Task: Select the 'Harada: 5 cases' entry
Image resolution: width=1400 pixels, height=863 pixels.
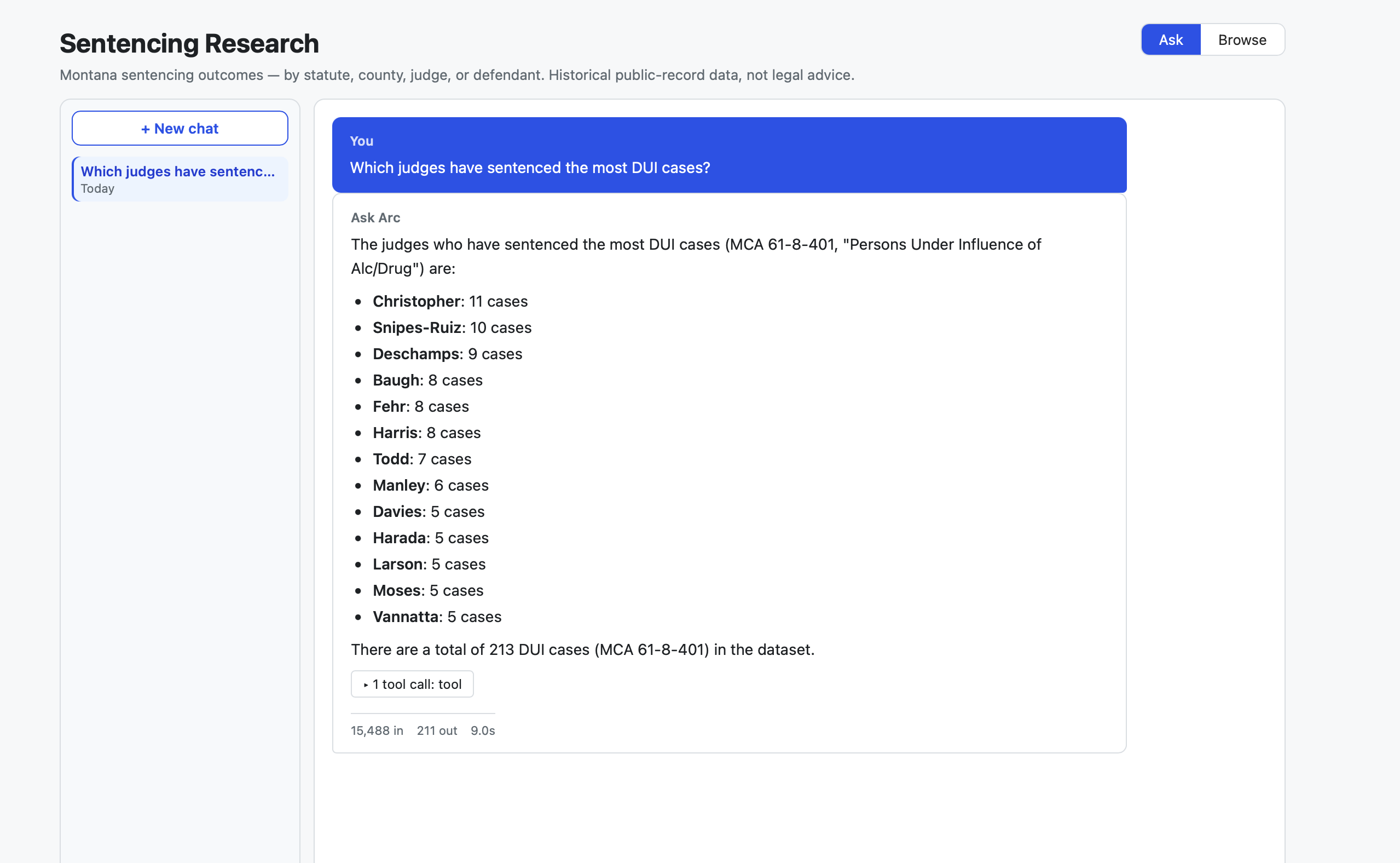Action: 431,538
